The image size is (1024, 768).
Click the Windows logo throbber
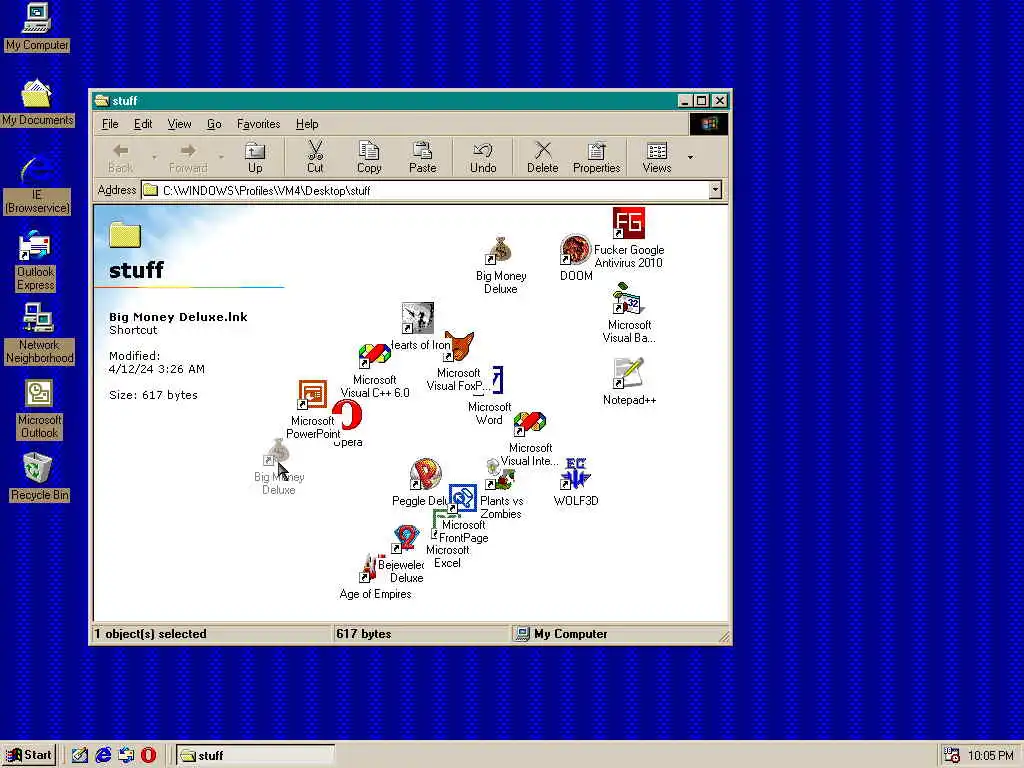(x=709, y=123)
